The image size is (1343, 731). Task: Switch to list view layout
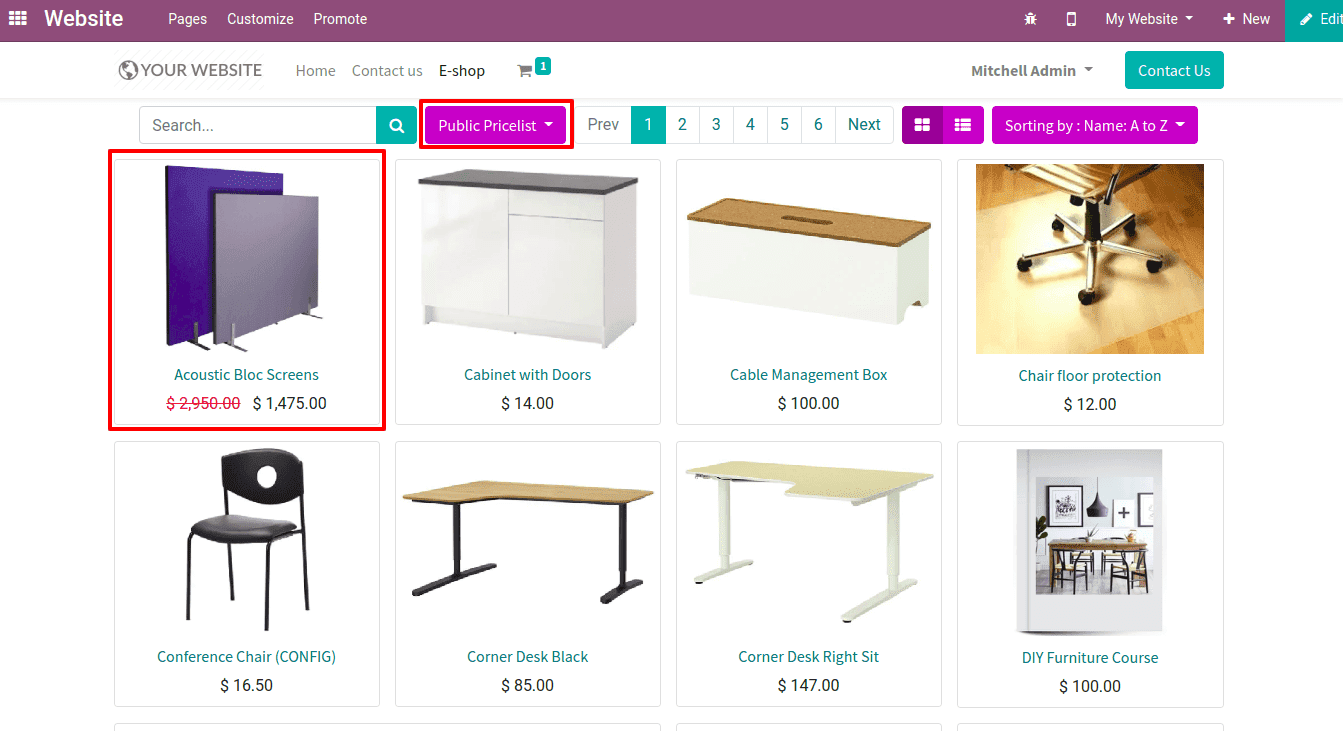(x=963, y=125)
